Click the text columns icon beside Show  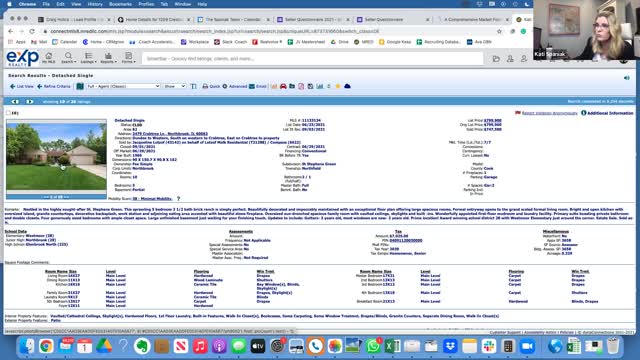(x=193, y=86)
